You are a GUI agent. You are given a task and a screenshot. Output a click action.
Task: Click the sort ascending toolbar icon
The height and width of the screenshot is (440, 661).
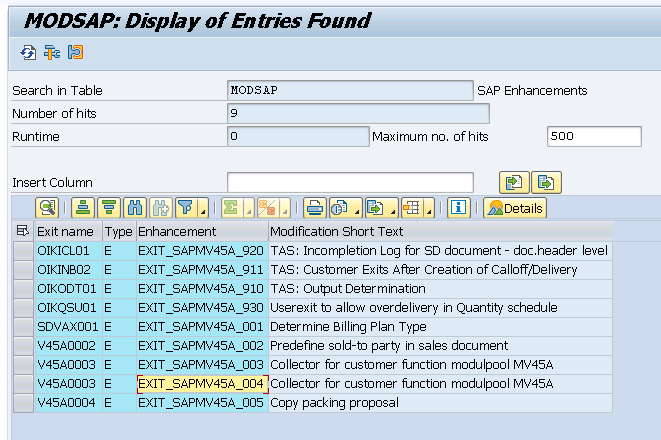click(x=84, y=208)
